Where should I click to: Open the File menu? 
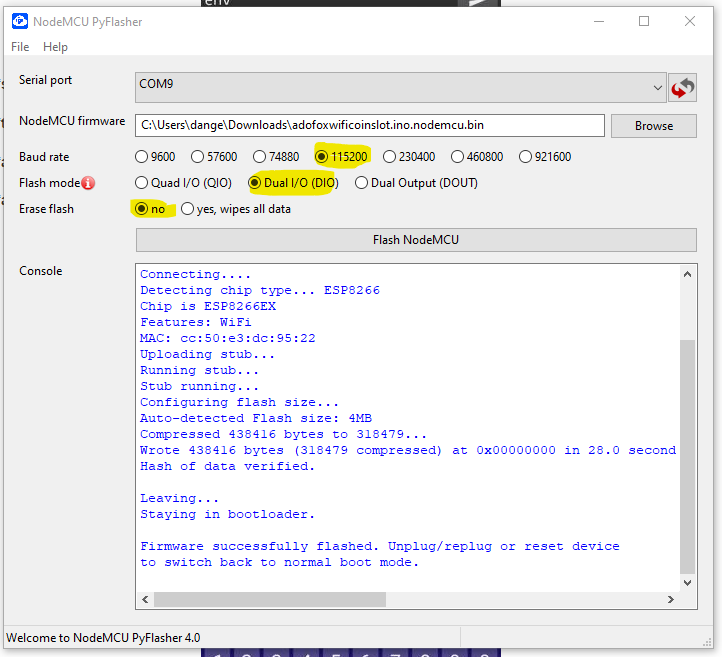20,47
